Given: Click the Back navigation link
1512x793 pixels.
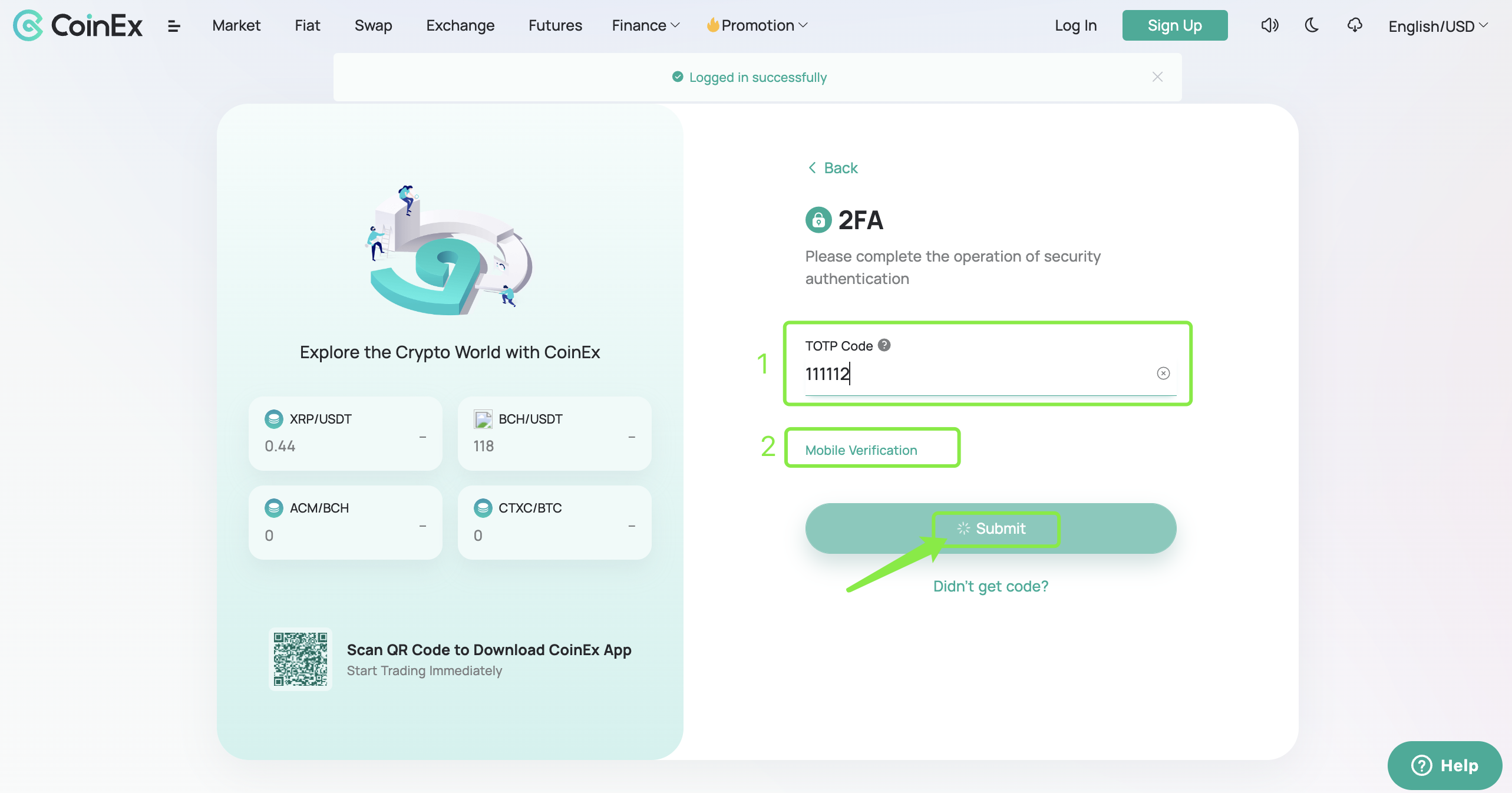Looking at the screenshot, I should pos(832,167).
